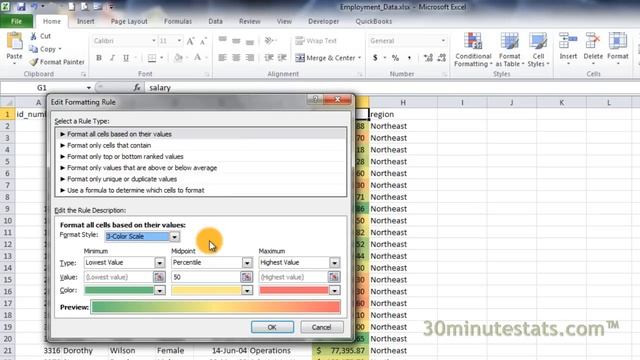Screen dimensions: 640x360
Task: Apply Comma Style format
Action: coord(409,58)
